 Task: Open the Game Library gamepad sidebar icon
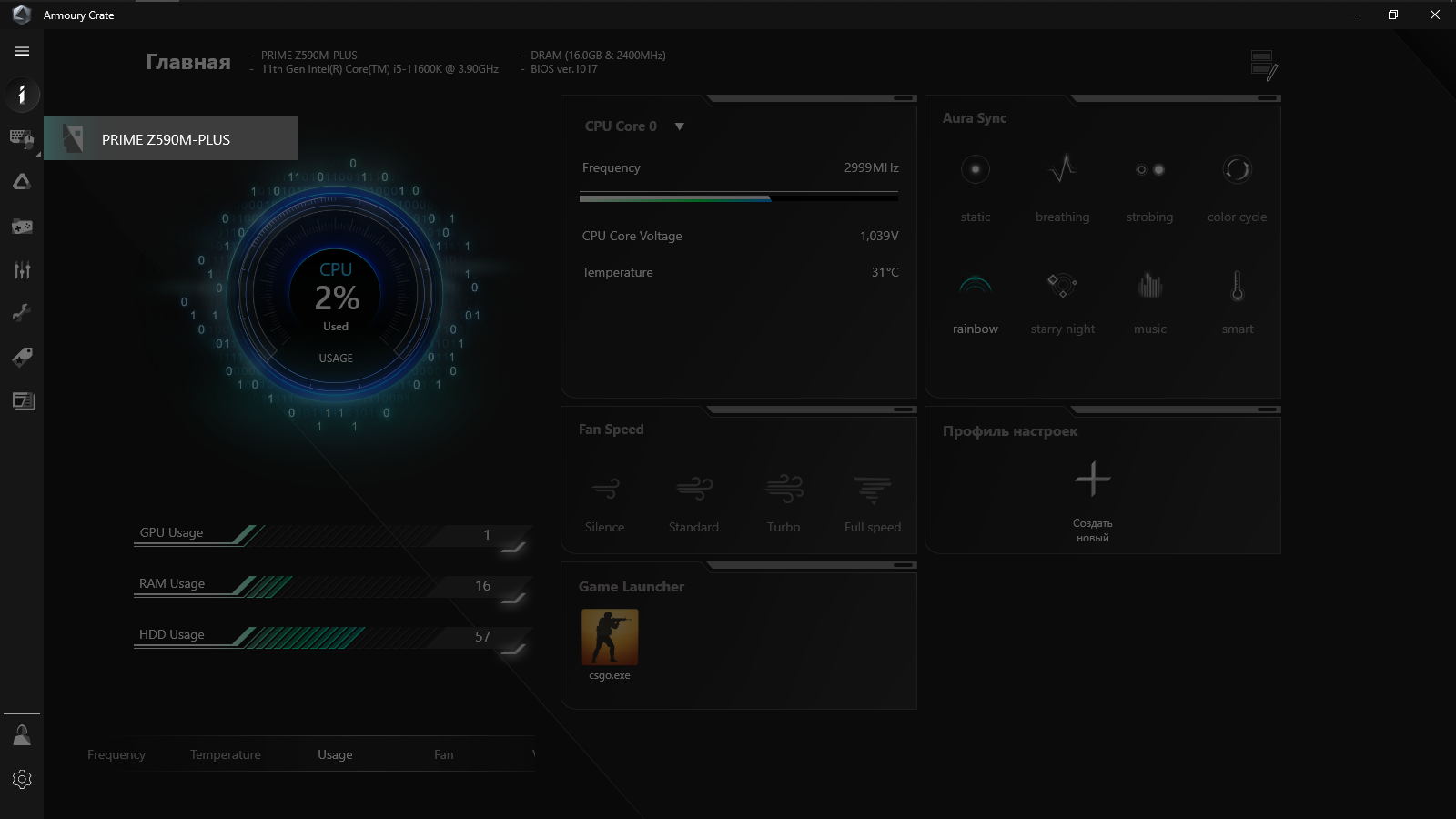pos(22,226)
